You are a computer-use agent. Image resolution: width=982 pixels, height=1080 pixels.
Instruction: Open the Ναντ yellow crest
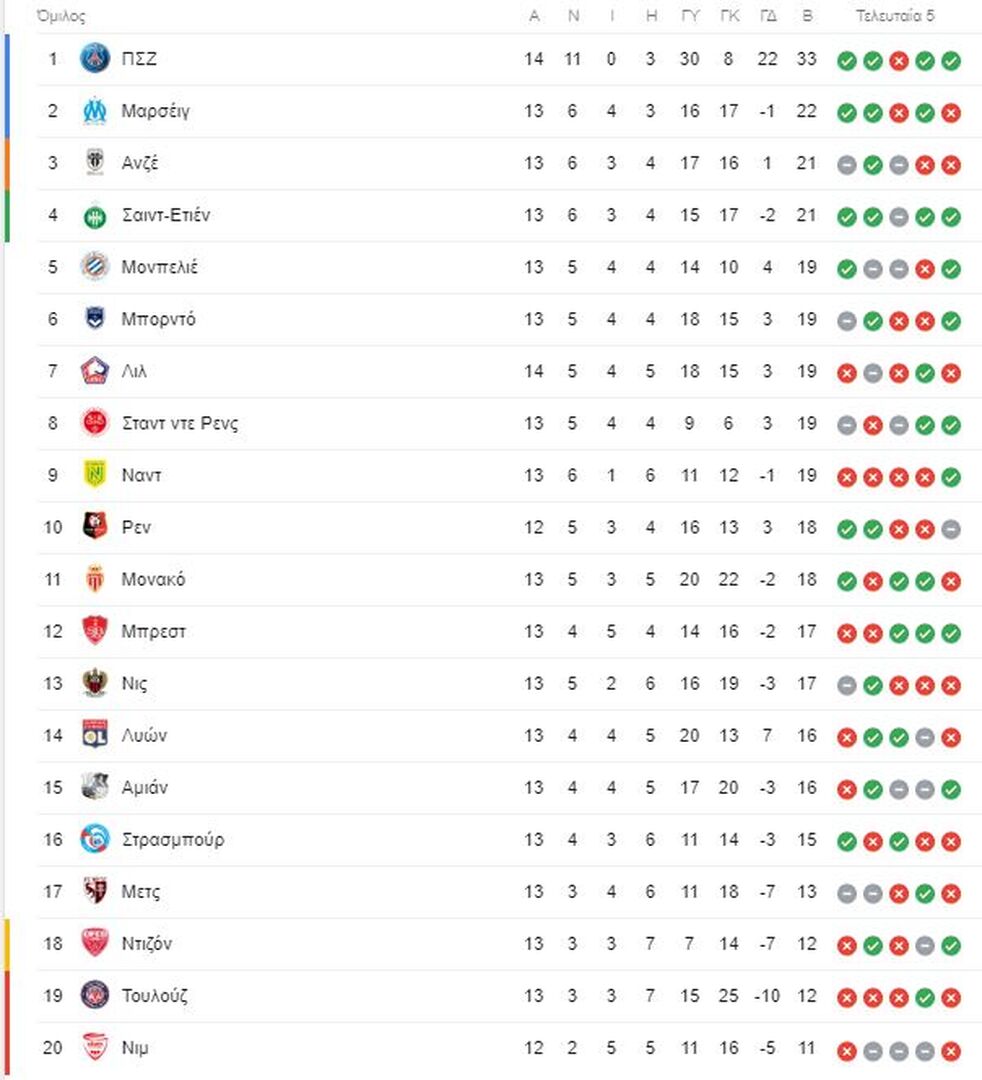pyautogui.click(x=94, y=475)
